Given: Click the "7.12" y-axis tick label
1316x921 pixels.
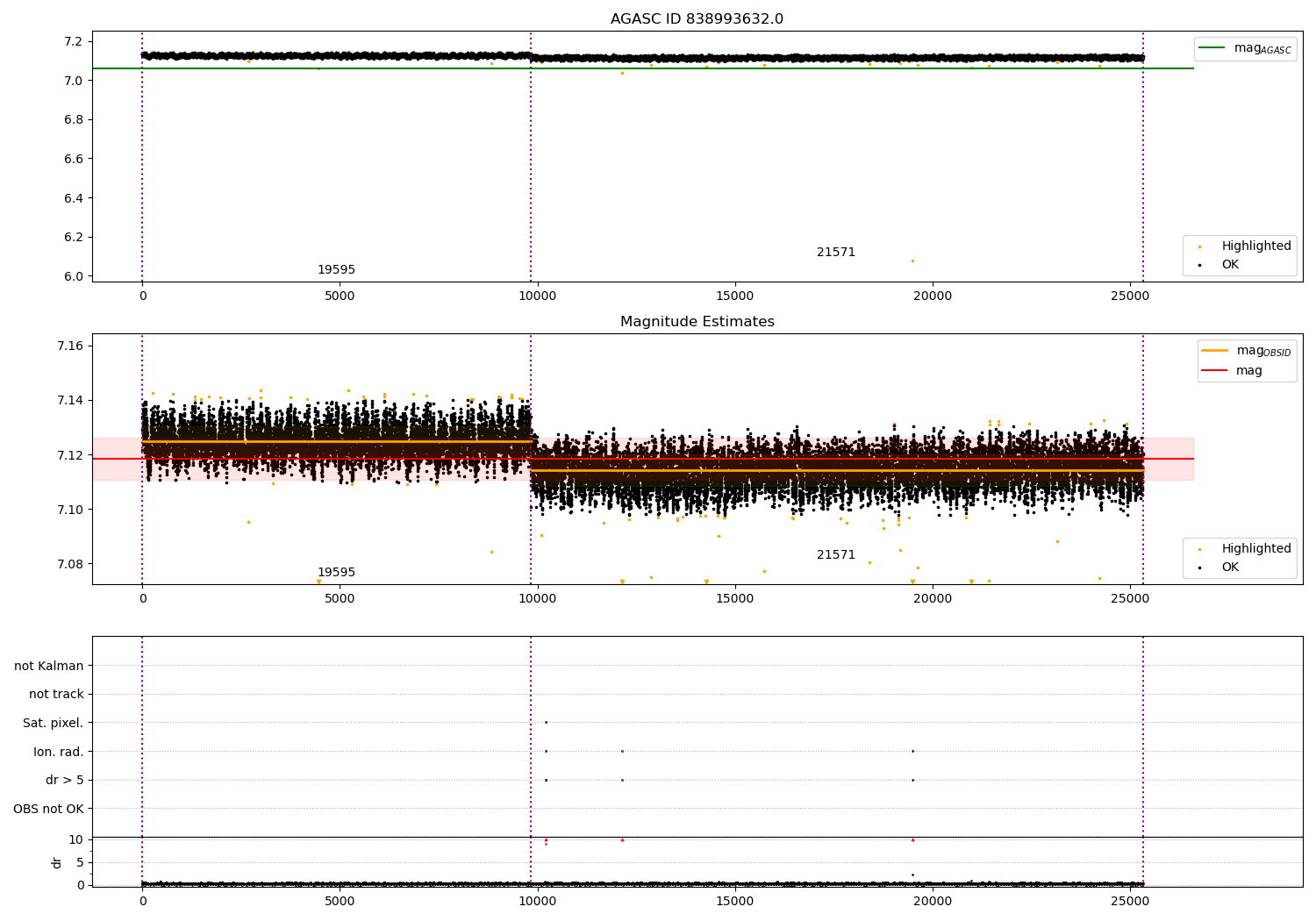Looking at the screenshot, I should pos(70,455).
